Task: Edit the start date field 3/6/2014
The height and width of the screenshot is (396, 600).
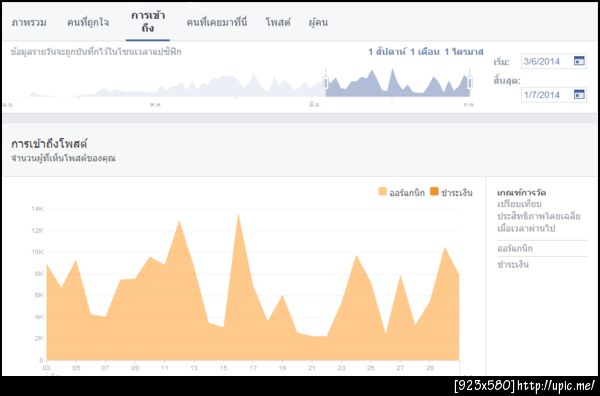Action: 553,61
